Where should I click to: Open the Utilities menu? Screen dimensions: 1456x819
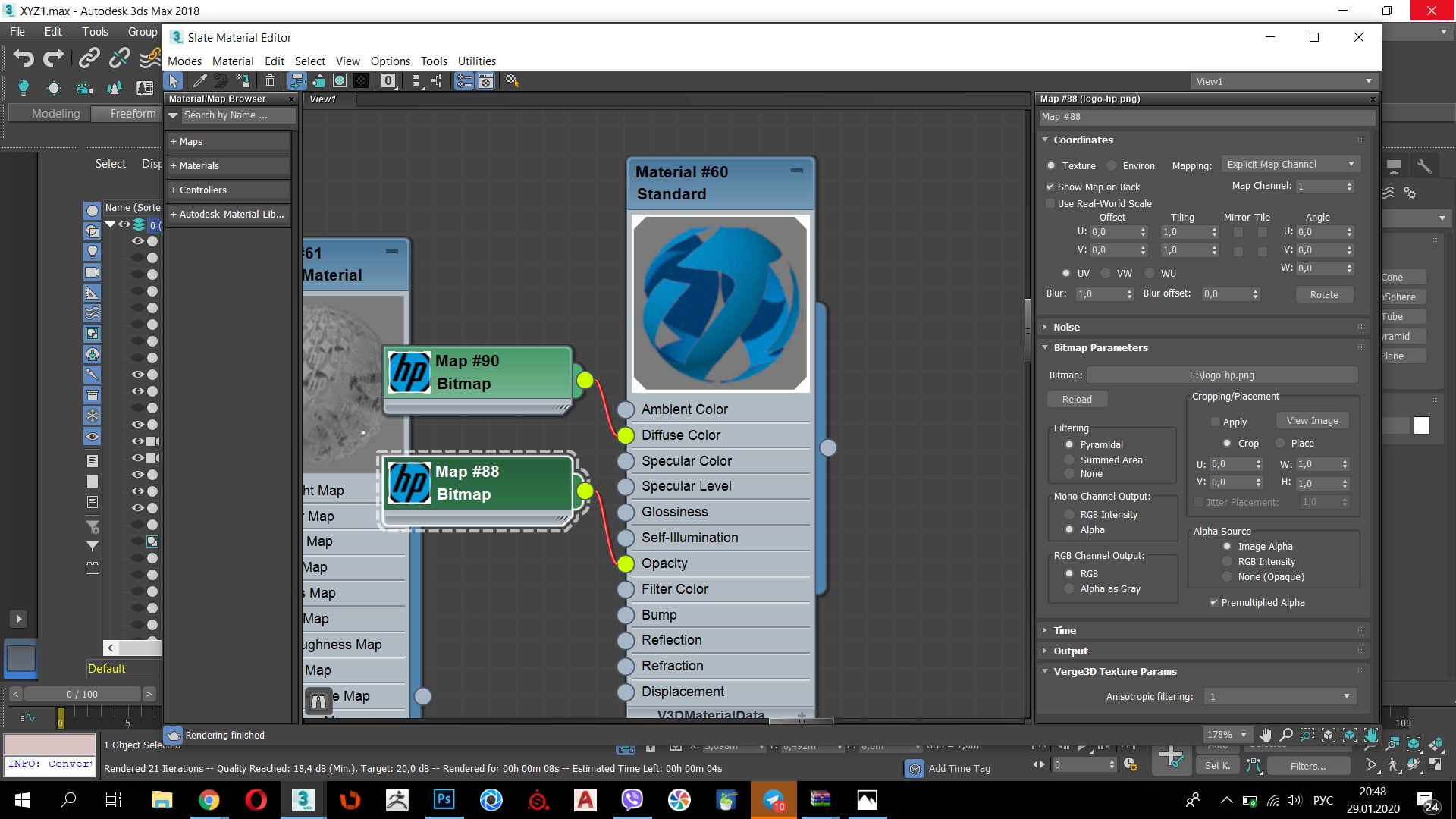pos(477,61)
